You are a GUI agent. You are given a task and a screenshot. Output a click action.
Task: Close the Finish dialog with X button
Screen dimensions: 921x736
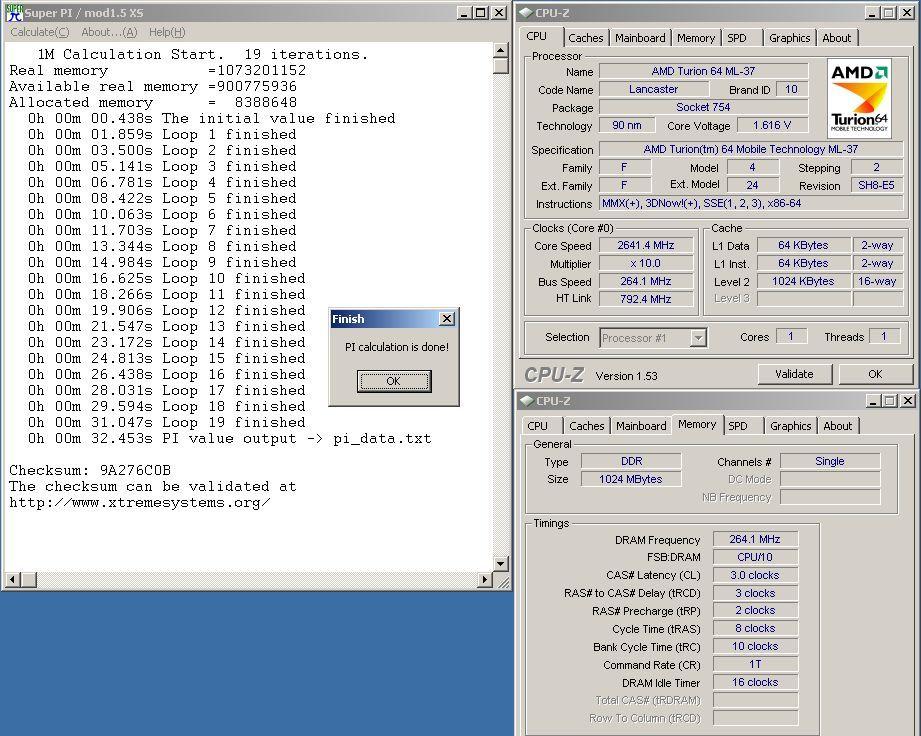pyautogui.click(x=446, y=318)
